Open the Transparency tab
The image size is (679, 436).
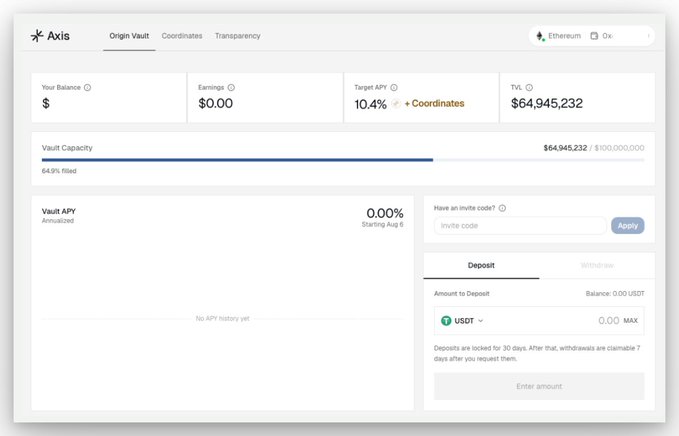point(237,36)
